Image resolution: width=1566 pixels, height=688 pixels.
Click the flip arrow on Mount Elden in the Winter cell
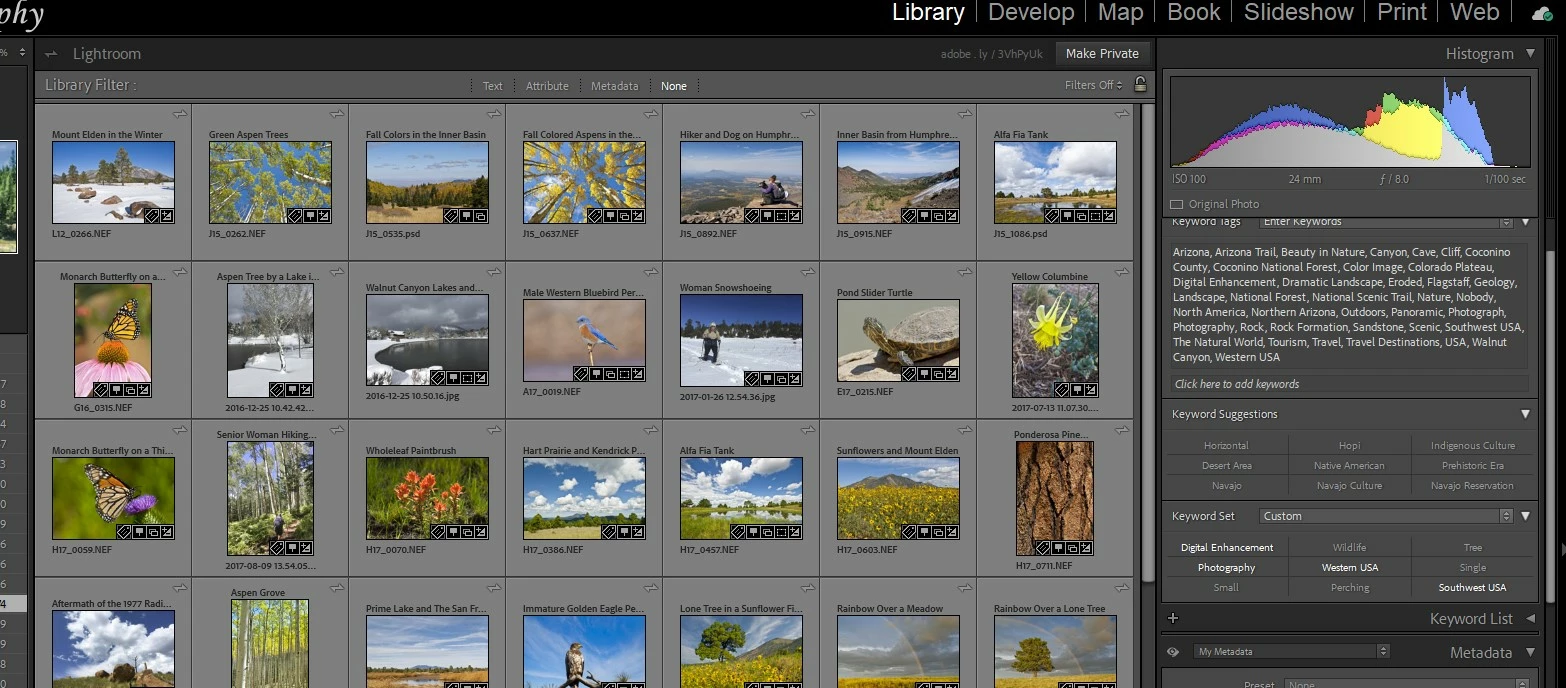[181, 113]
